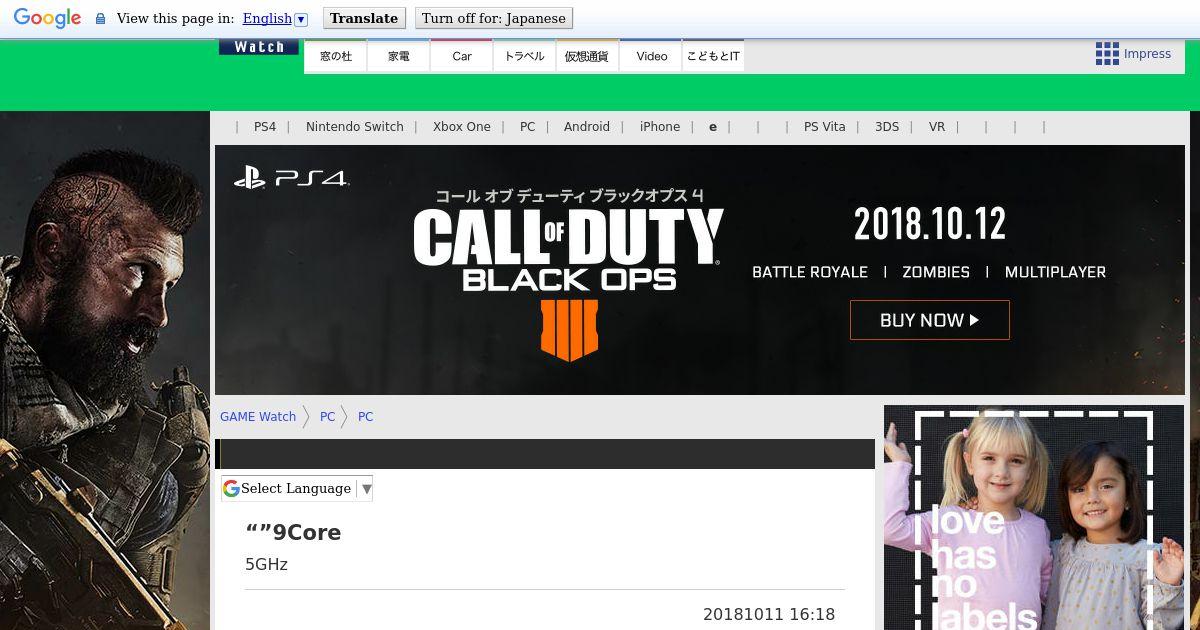The height and width of the screenshot is (630, 1200).
Task: Open the Car tab
Action: [x=462, y=56]
